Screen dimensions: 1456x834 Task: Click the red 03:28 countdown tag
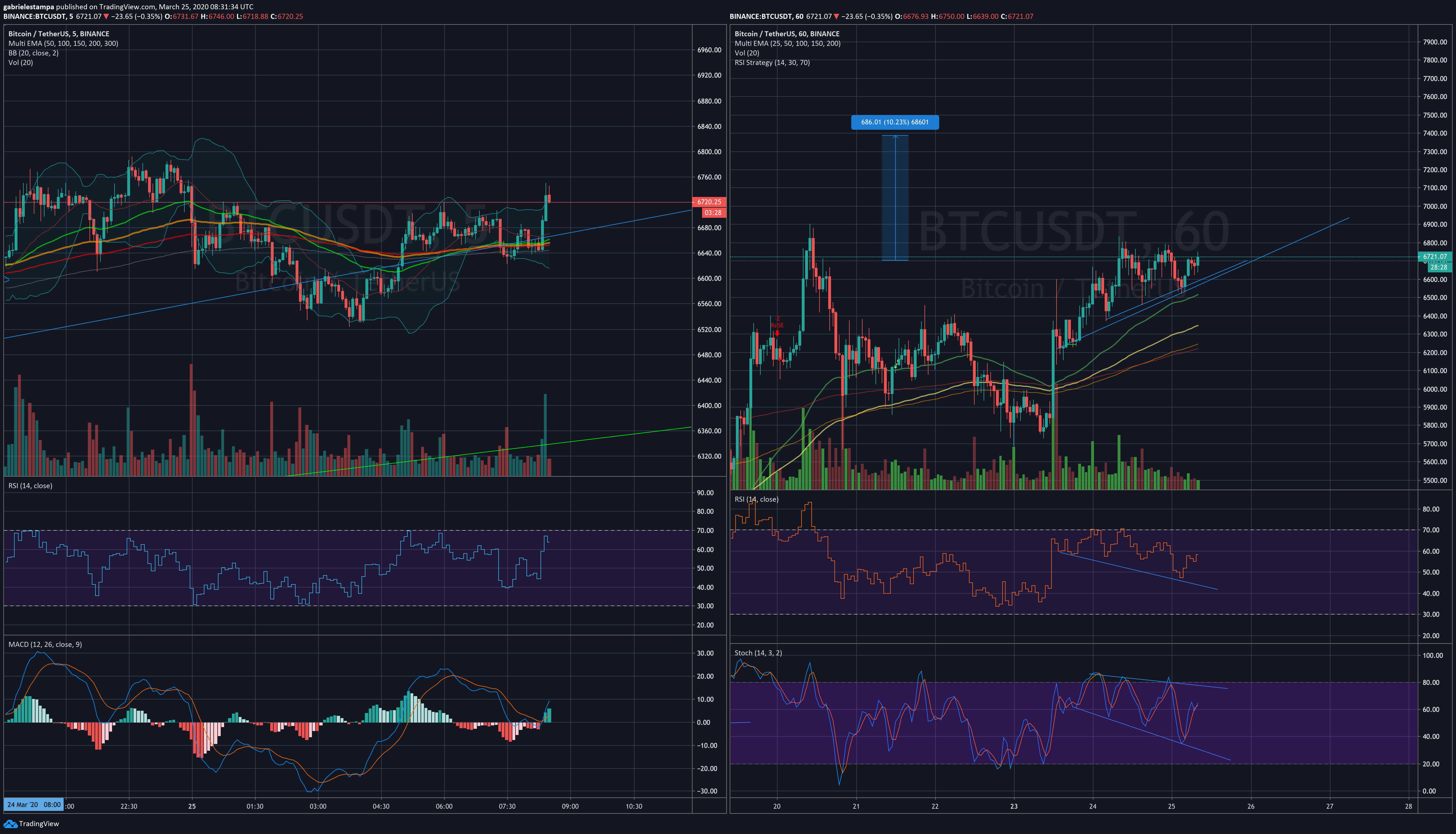[713, 213]
